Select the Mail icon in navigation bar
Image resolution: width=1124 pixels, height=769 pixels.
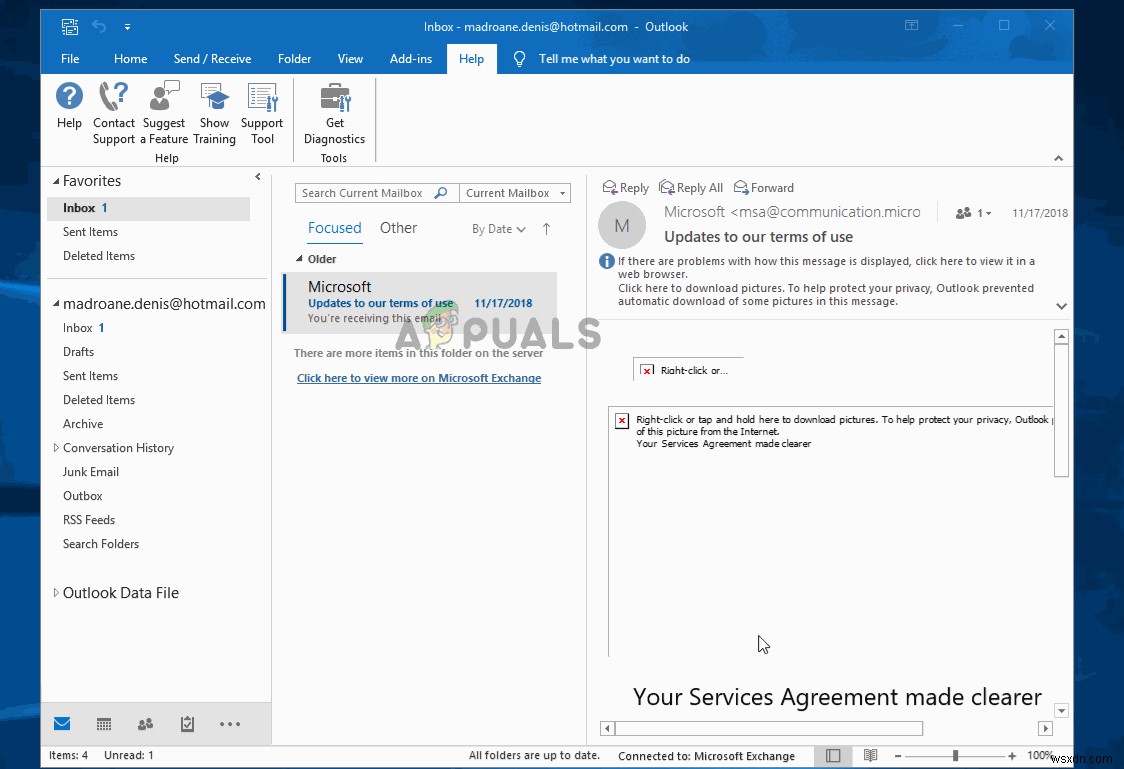pyautogui.click(x=62, y=723)
